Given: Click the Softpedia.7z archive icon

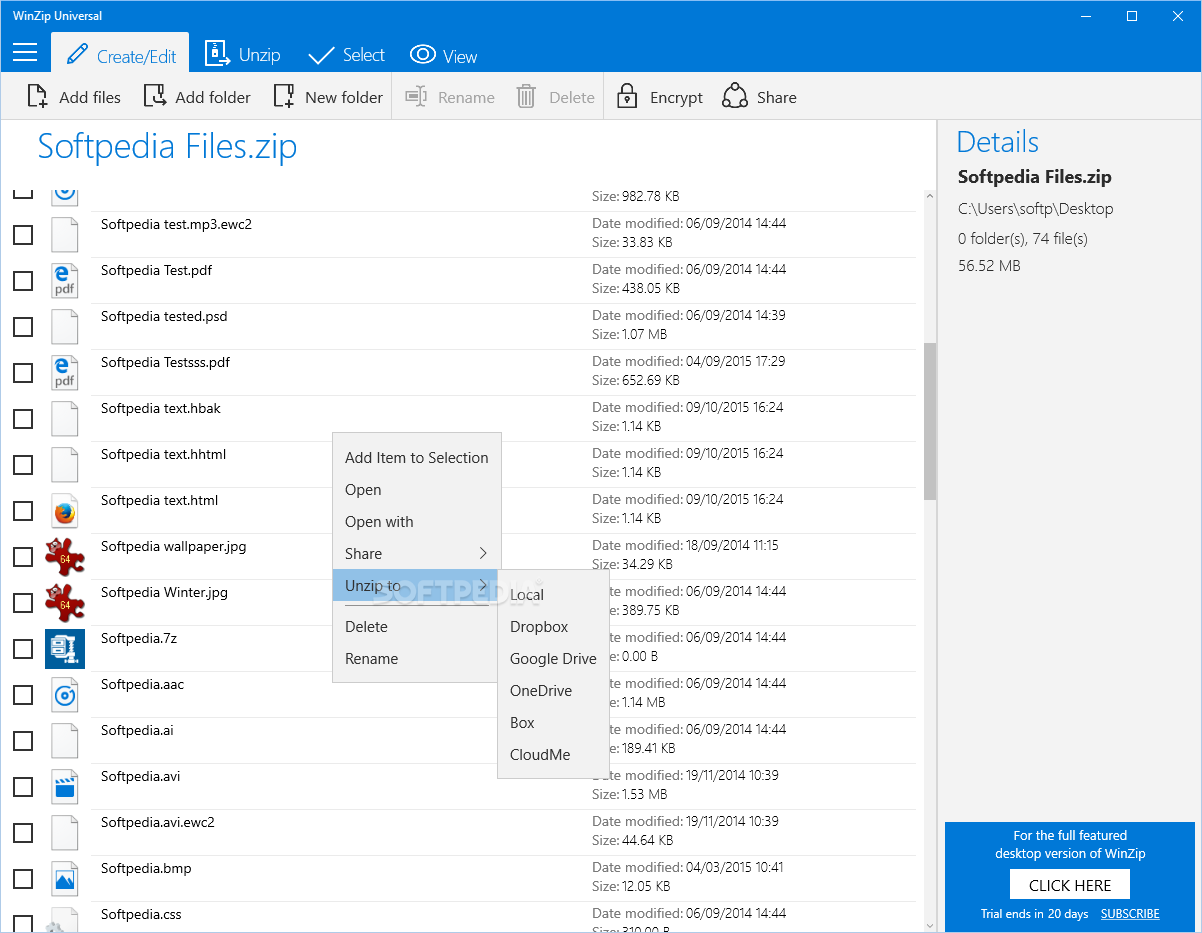Looking at the screenshot, I should point(65,648).
